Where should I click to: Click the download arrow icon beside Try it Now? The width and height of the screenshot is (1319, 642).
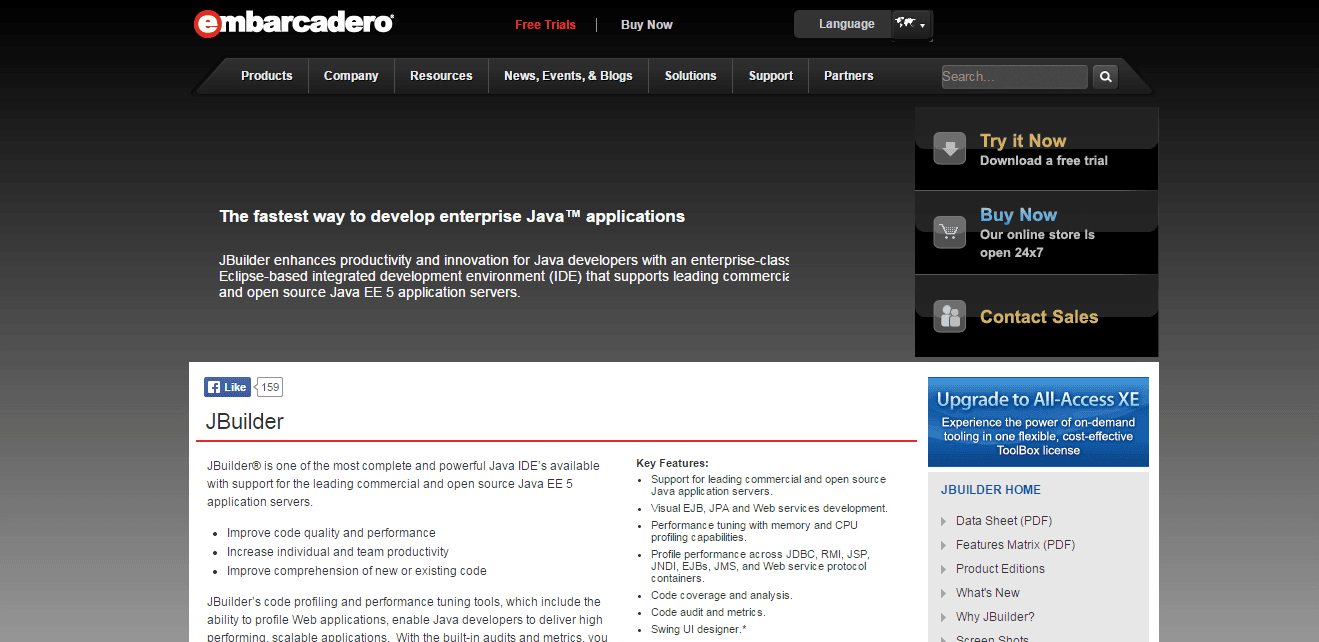pos(950,148)
